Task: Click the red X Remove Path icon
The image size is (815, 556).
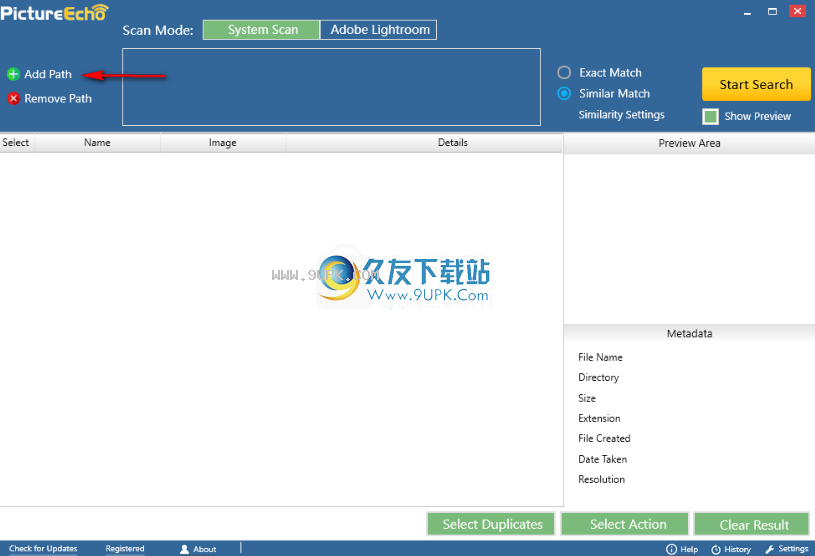Action: pyautogui.click(x=14, y=98)
